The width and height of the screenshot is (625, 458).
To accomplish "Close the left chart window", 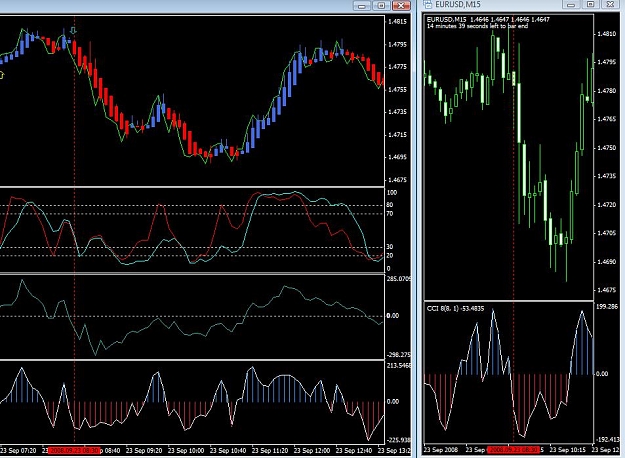I will point(401,6).
